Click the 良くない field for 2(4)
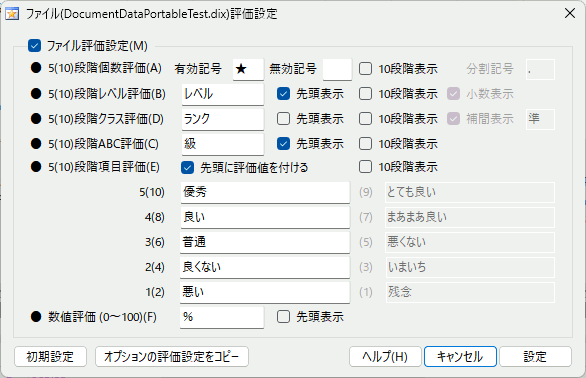Viewport: 586px width, 378px height. point(265,267)
